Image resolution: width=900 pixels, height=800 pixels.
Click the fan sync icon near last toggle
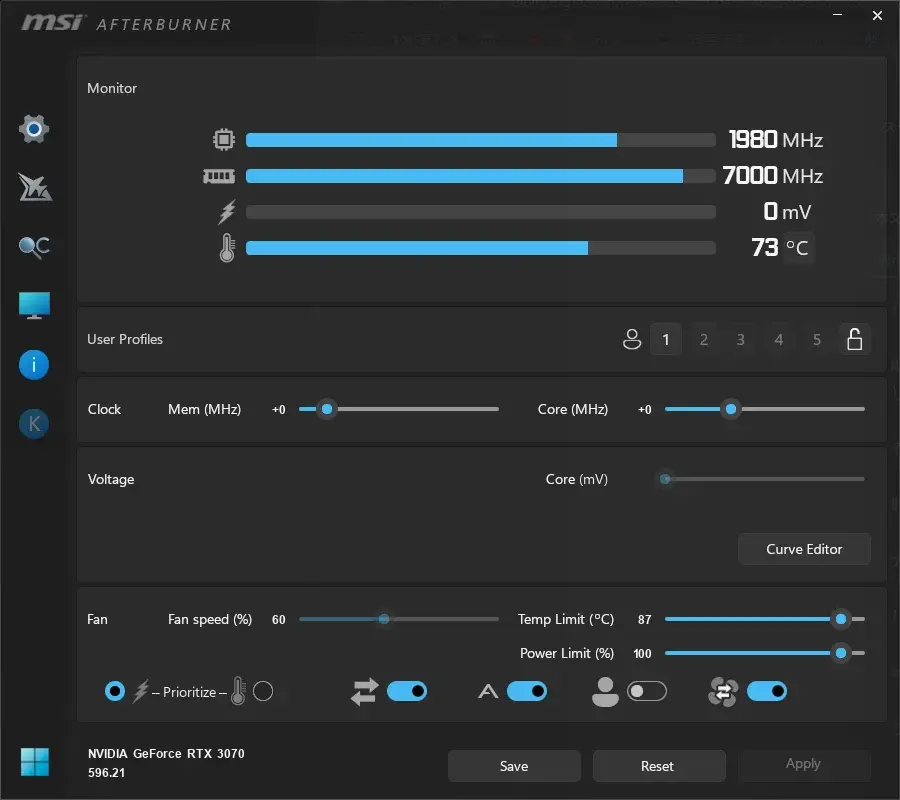(723, 692)
